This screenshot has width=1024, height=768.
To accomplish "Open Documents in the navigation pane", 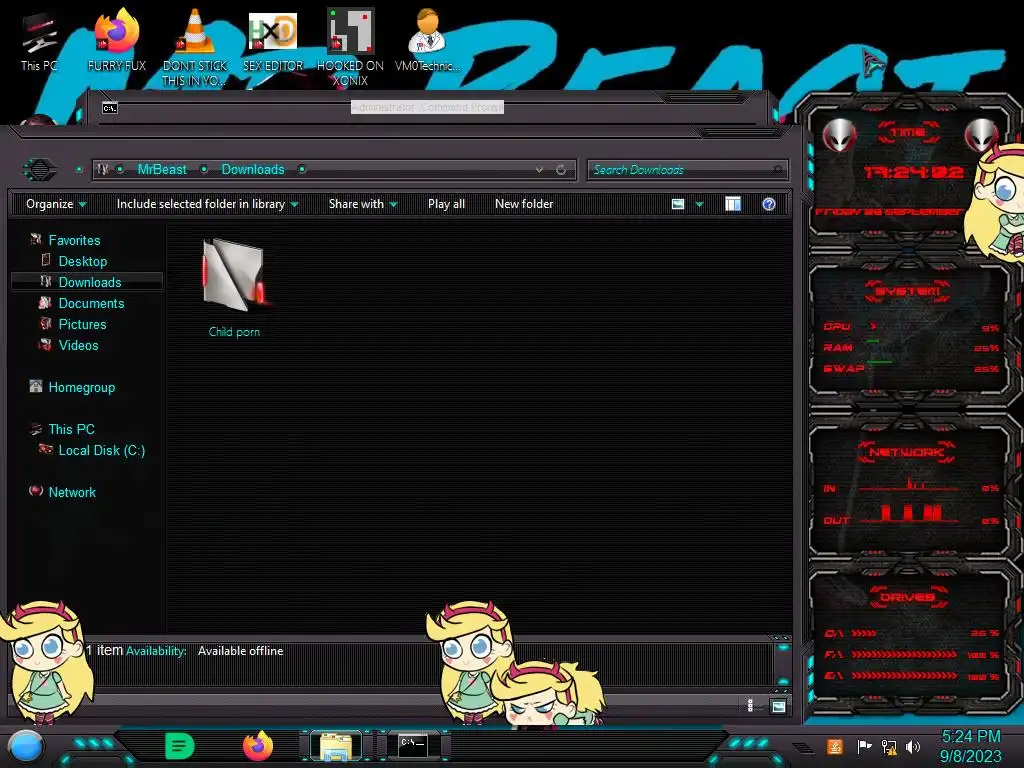I will (x=91, y=303).
